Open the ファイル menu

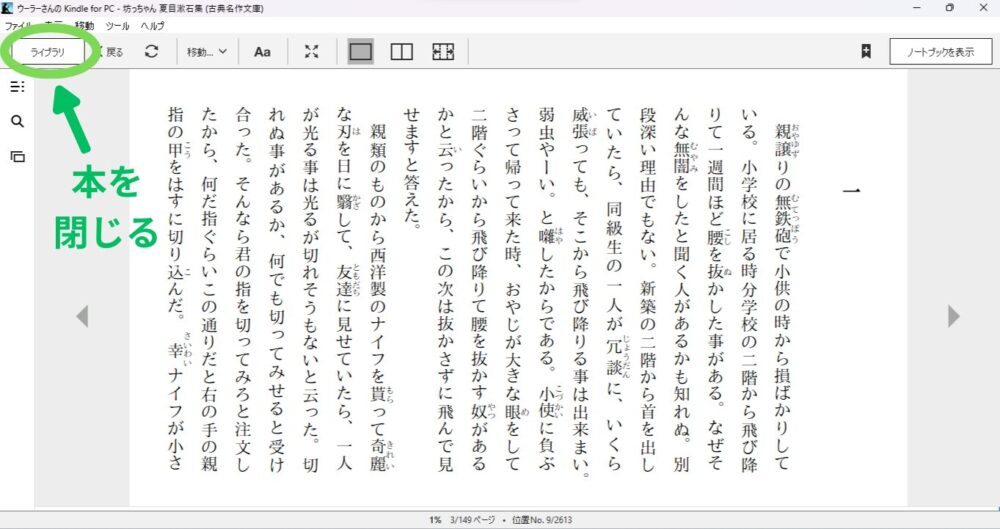click(x=18, y=25)
